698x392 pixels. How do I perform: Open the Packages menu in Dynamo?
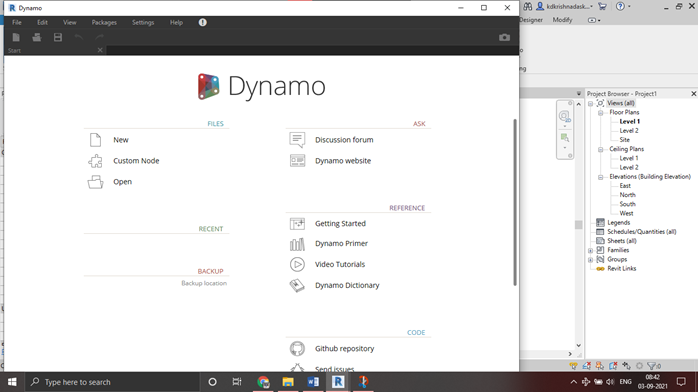click(x=104, y=22)
